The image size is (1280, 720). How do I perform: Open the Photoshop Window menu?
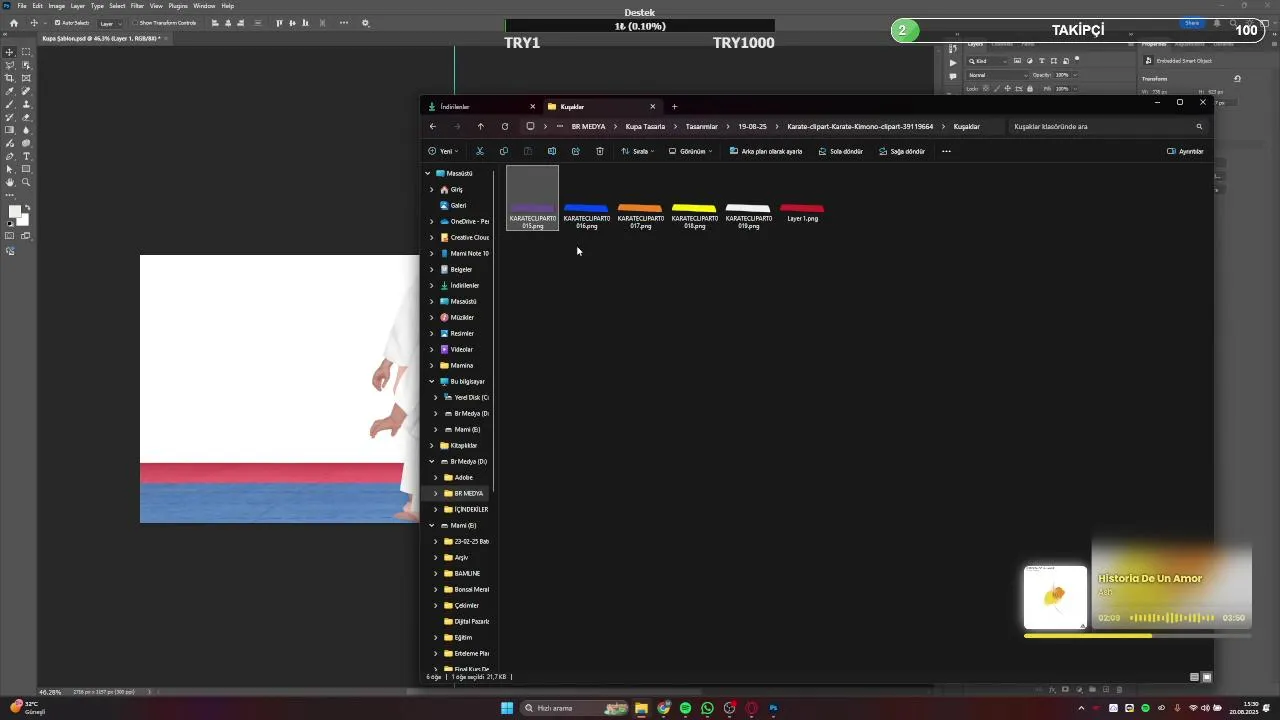tap(204, 6)
